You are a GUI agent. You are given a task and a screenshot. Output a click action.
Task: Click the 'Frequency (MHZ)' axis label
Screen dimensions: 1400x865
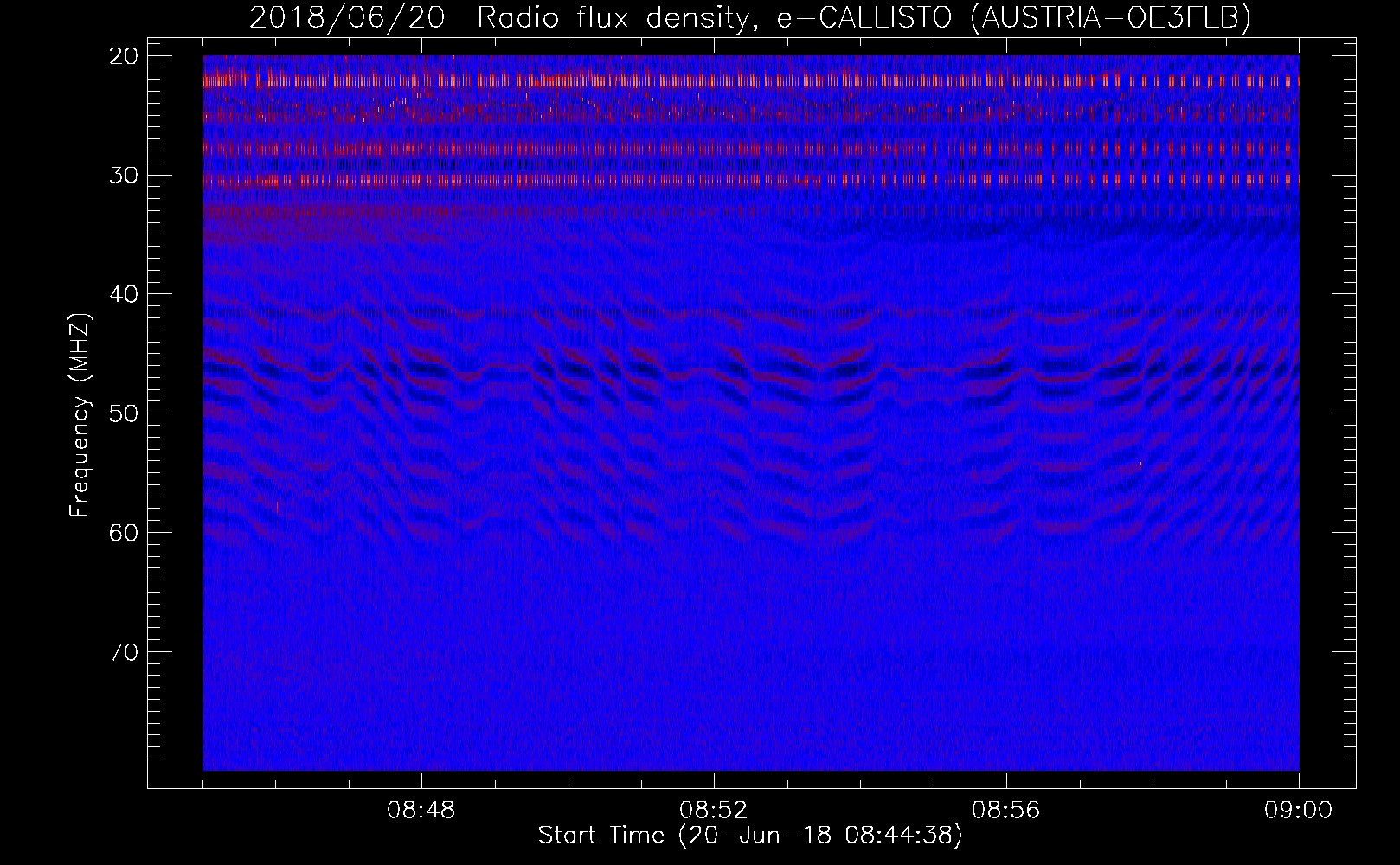80,415
